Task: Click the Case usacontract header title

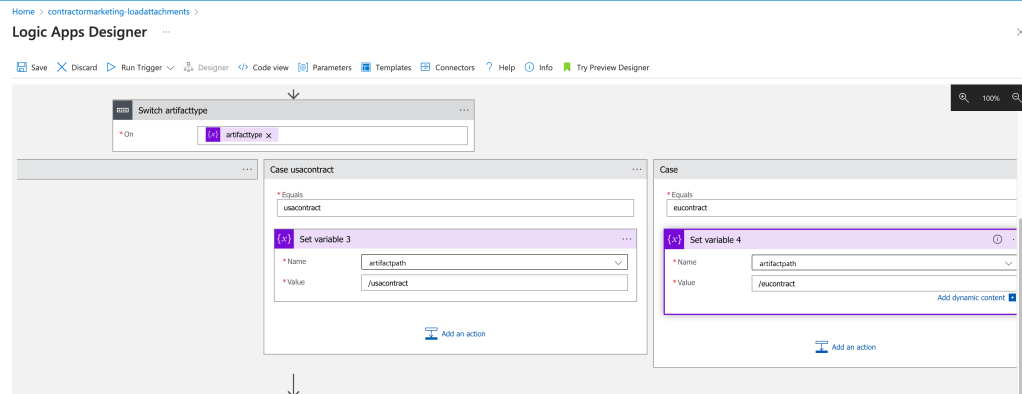Action: [x=302, y=169]
